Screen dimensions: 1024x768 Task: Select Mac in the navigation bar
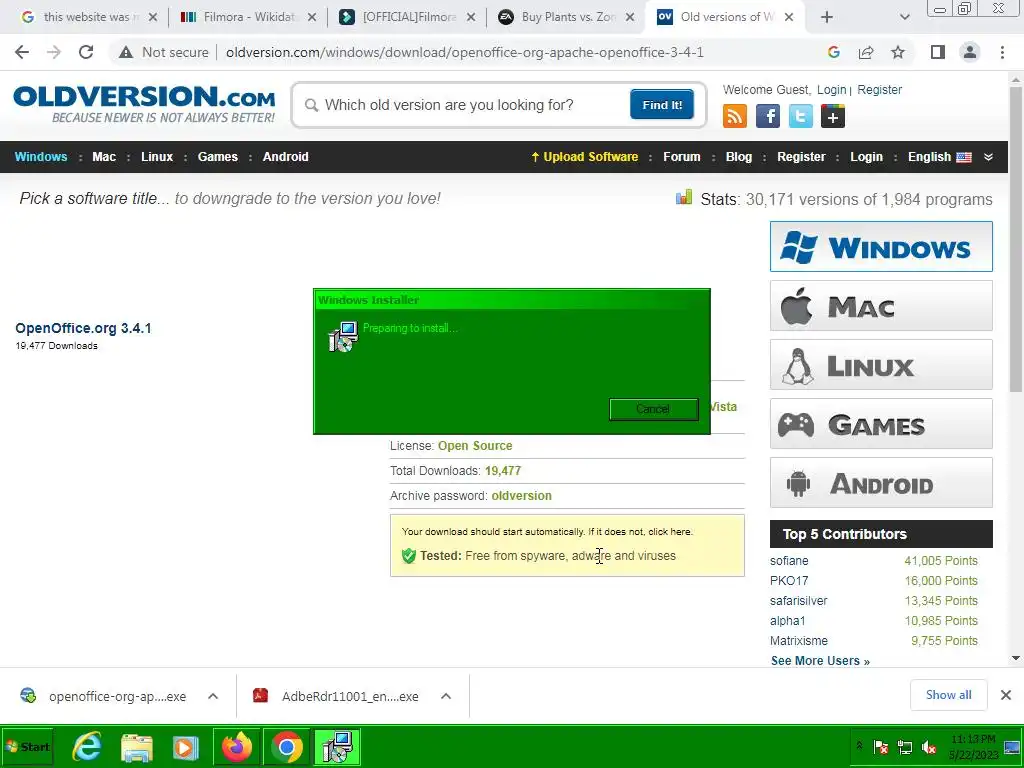[x=104, y=157]
